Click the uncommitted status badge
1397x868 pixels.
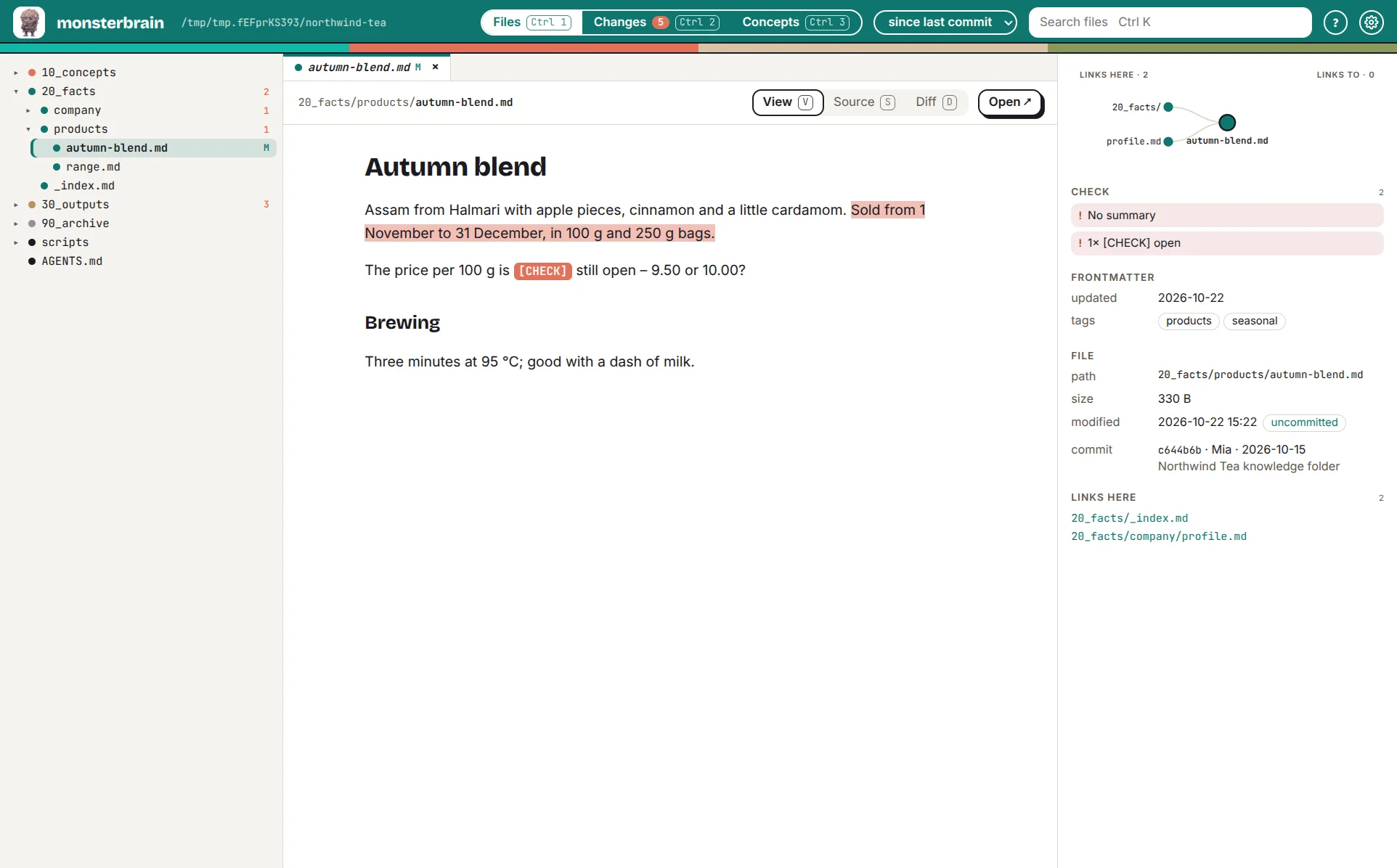pos(1304,422)
